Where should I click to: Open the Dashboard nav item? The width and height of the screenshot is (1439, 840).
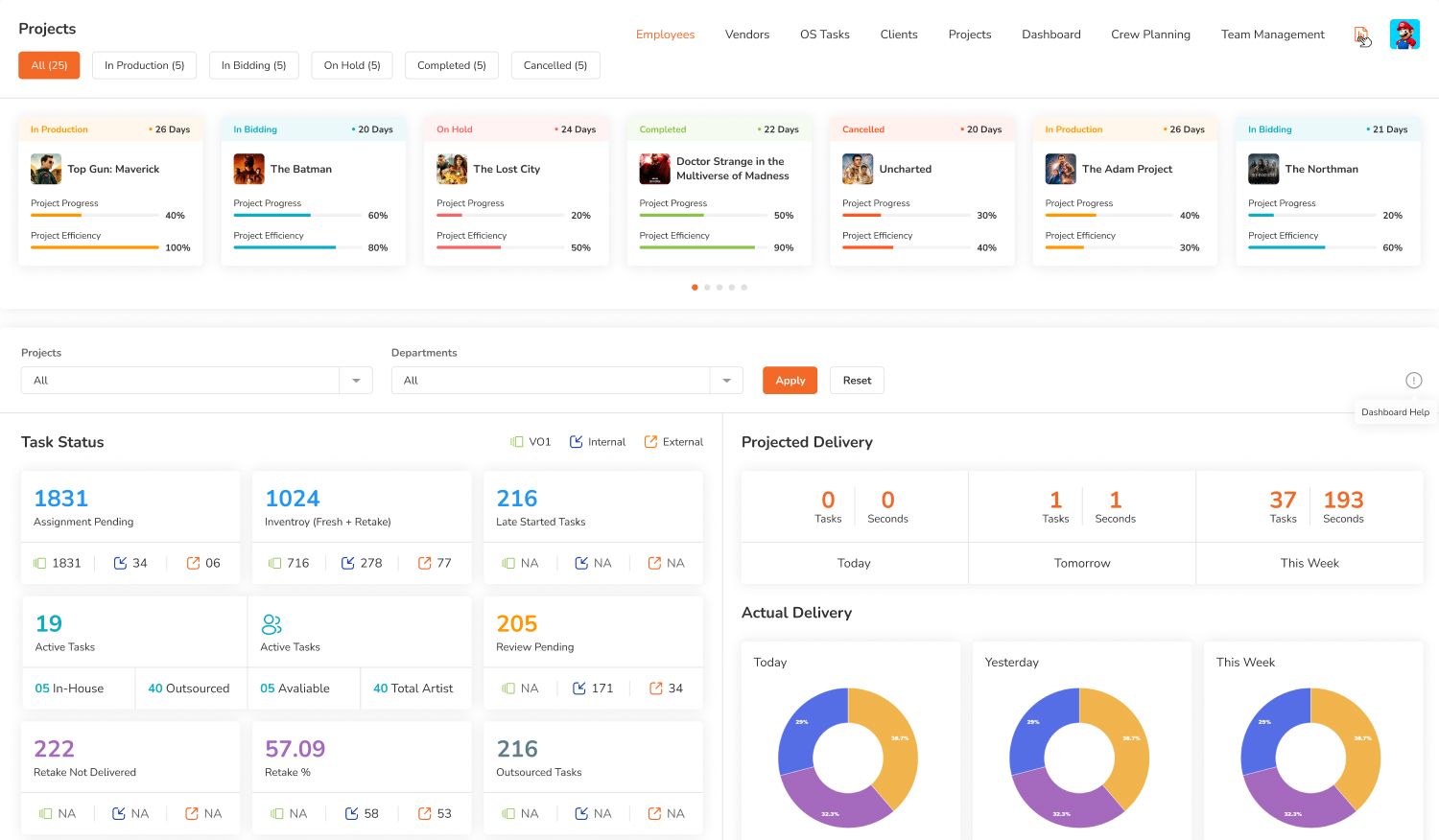click(x=1051, y=35)
